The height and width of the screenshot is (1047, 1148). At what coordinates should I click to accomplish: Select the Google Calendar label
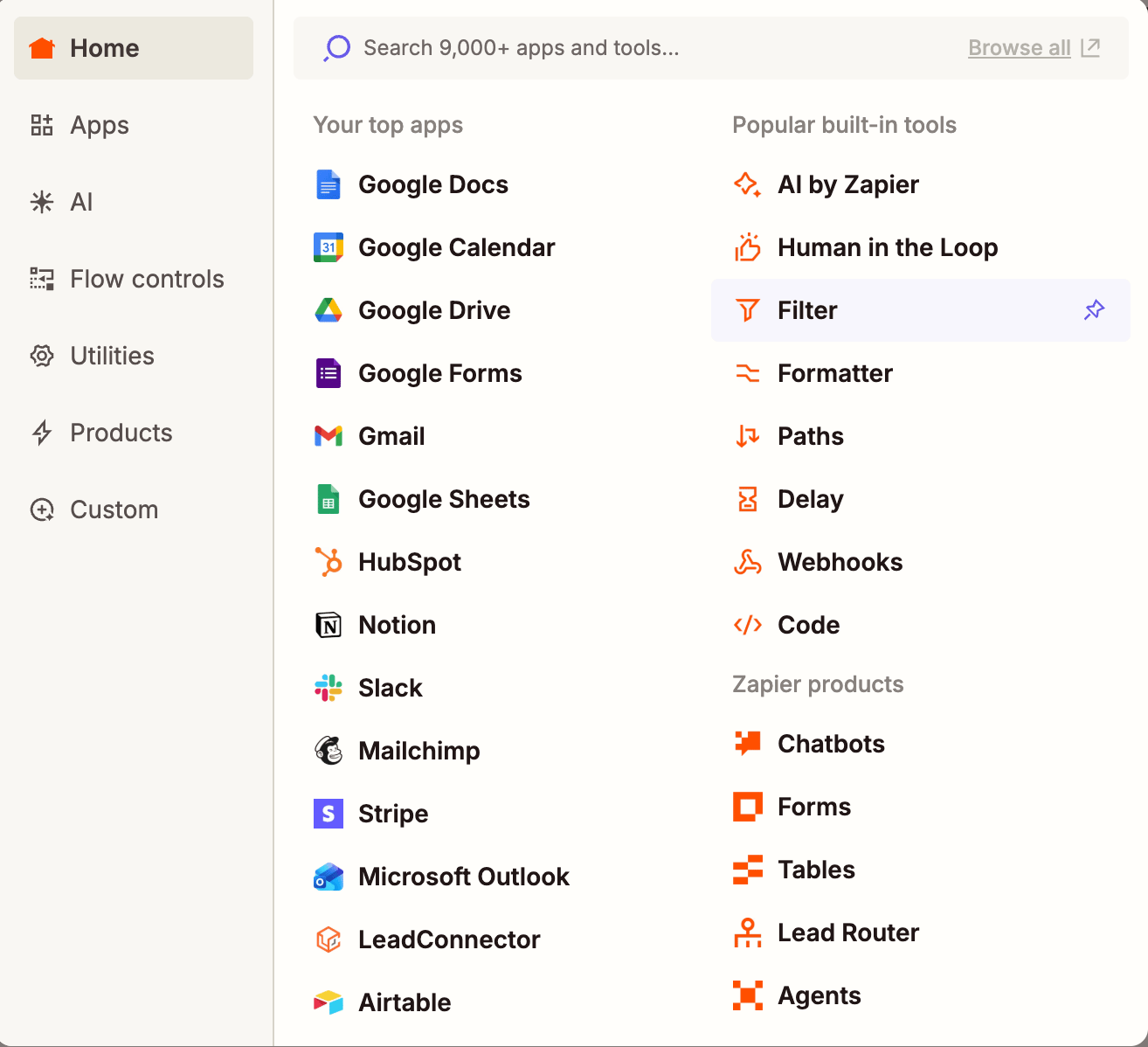457,247
